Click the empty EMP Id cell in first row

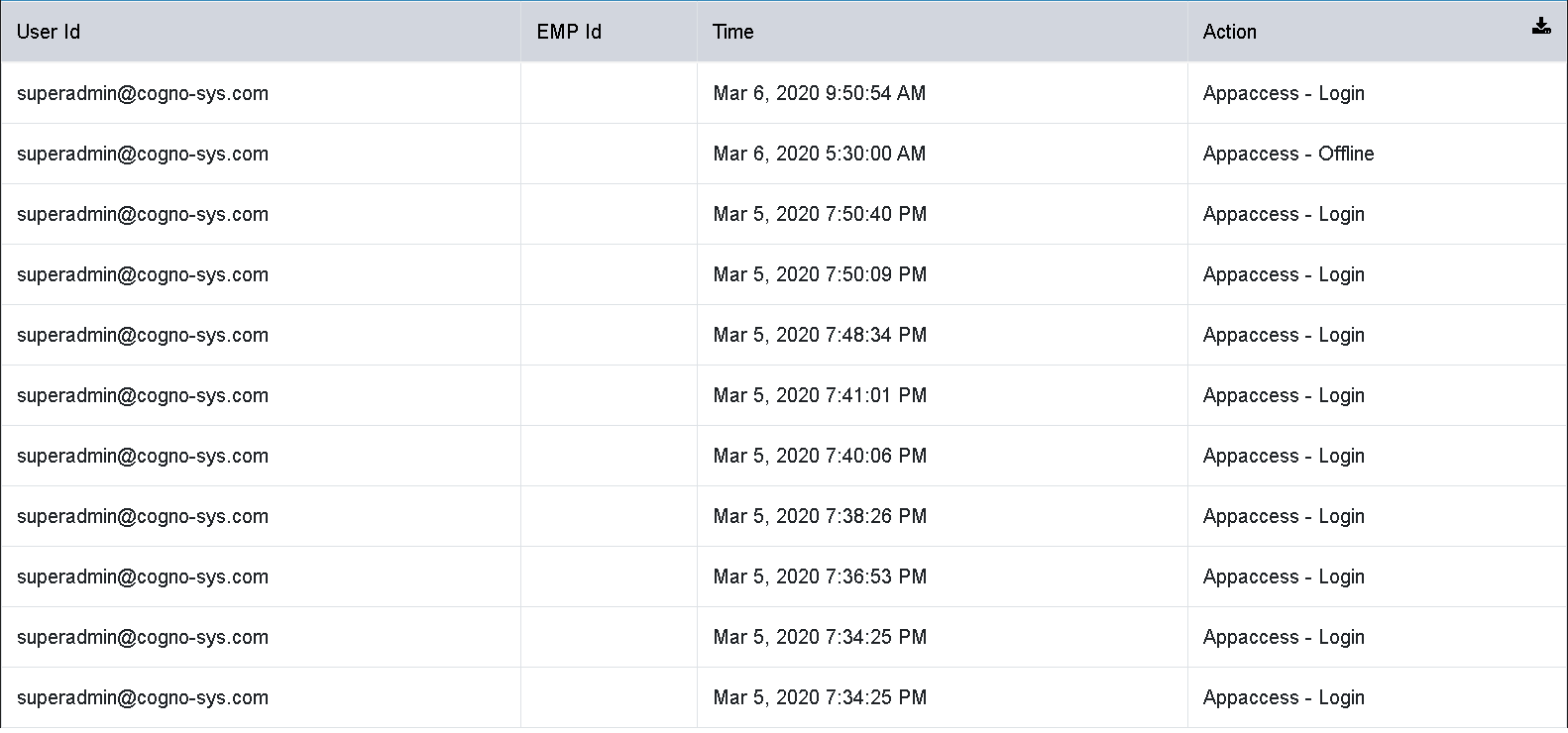pyautogui.click(x=609, y=93)
